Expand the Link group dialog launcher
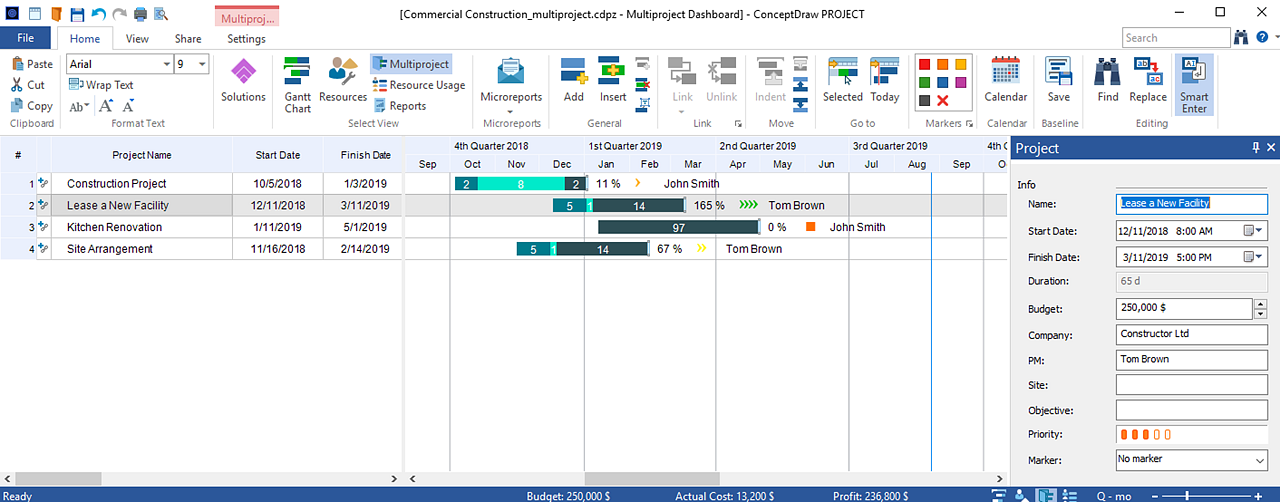The width and height of the screenshot is (1280, 502). click(x=738, y=124)
